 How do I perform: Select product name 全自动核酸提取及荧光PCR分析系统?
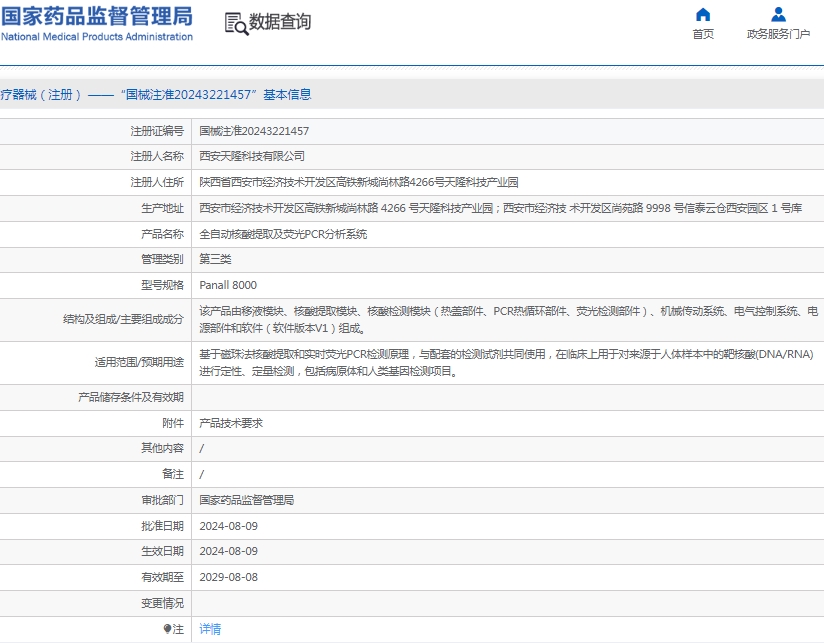[x=283, y=234]
